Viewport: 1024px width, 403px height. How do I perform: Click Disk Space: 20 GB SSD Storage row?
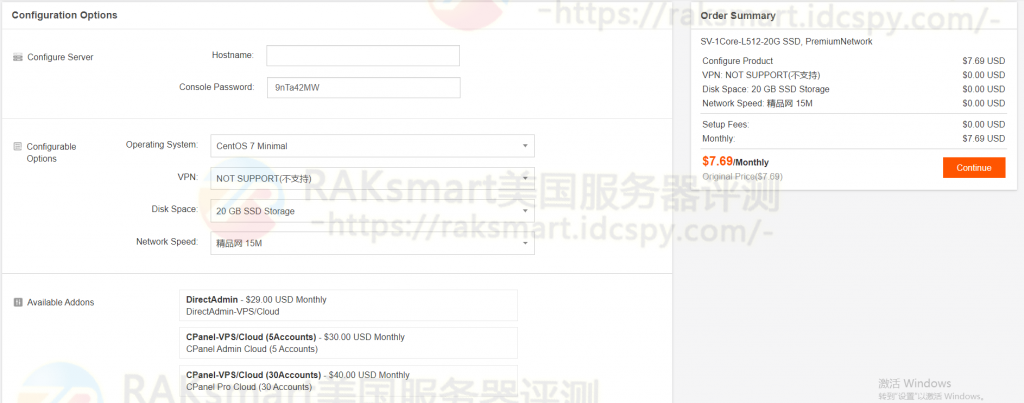(854, 89)
